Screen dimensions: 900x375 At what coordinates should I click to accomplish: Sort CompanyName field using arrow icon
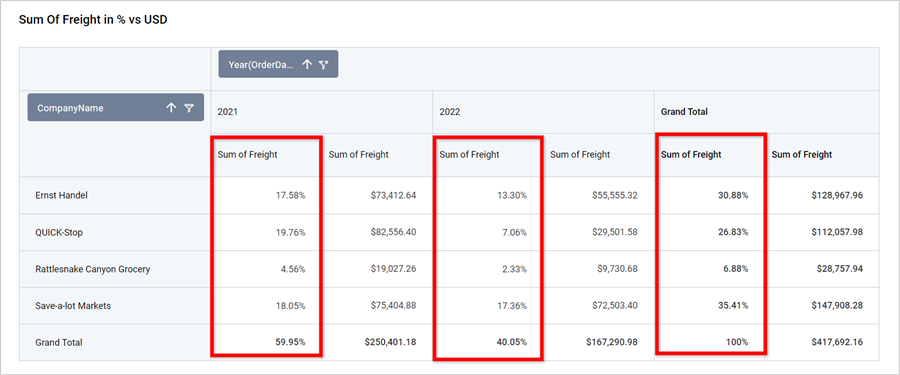171,108
